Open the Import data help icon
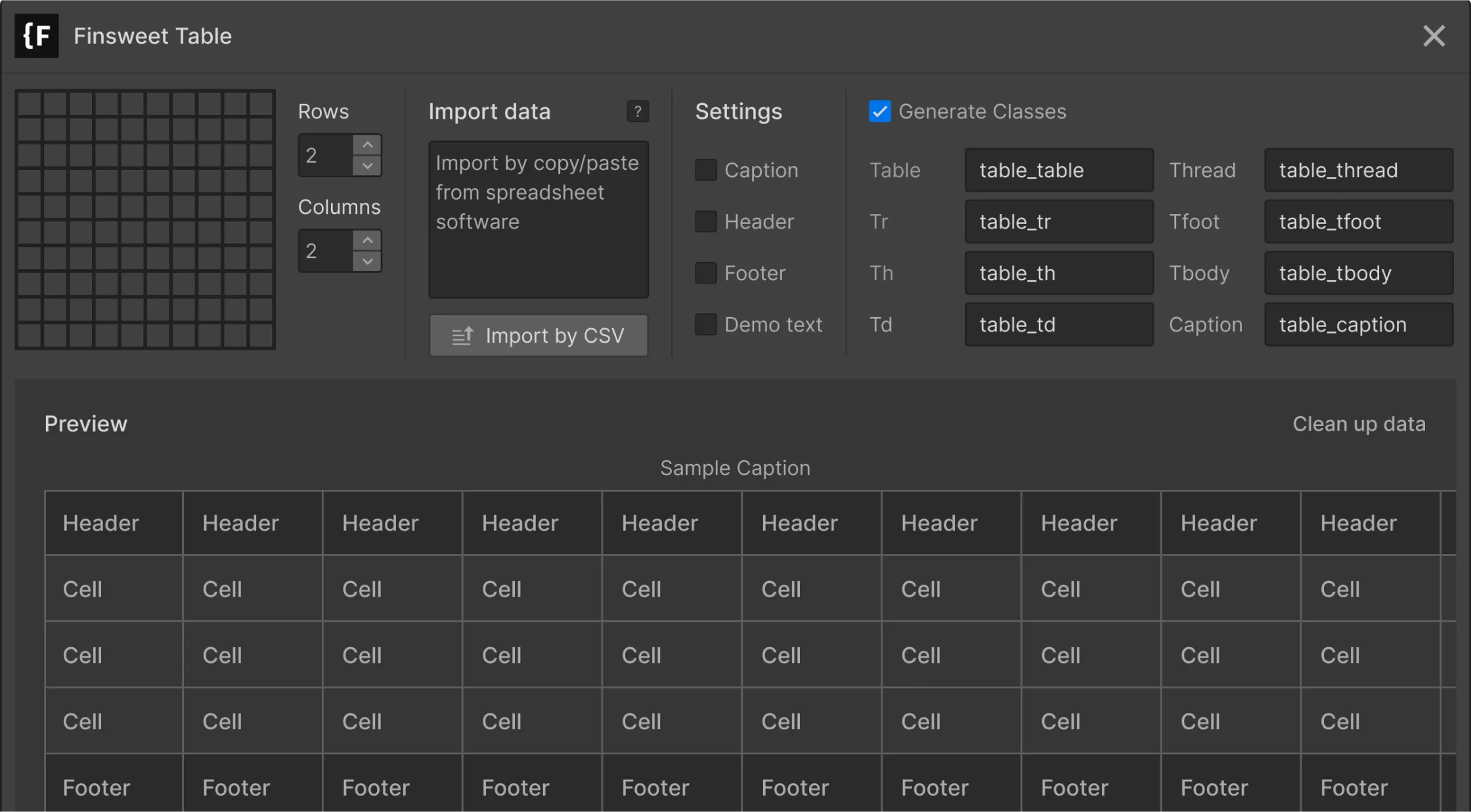1471x812 pixels. (x=637, y=112)
